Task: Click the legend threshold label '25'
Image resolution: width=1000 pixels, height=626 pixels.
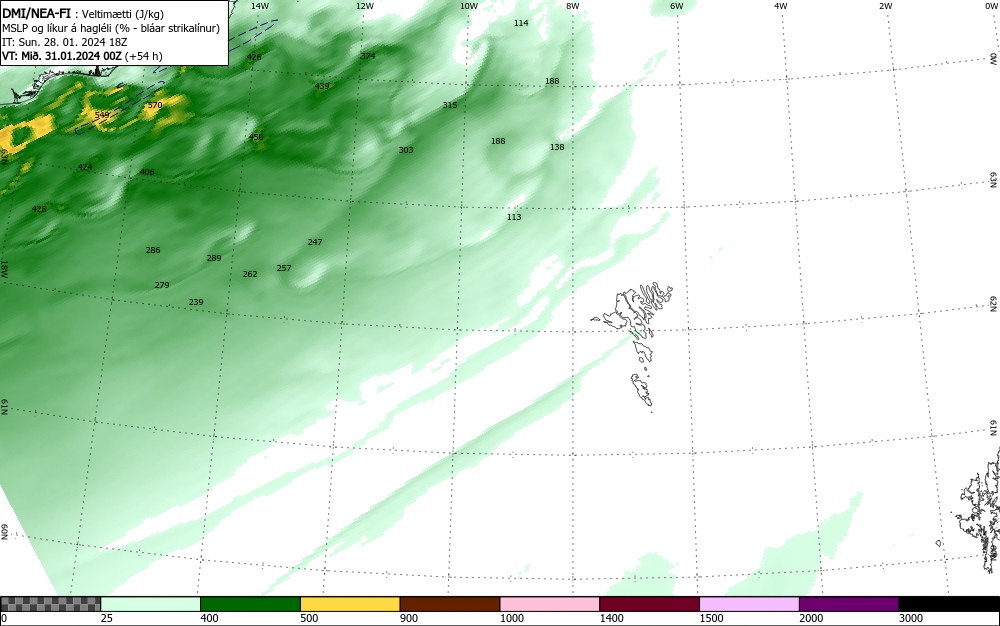Action: point(107,618)
